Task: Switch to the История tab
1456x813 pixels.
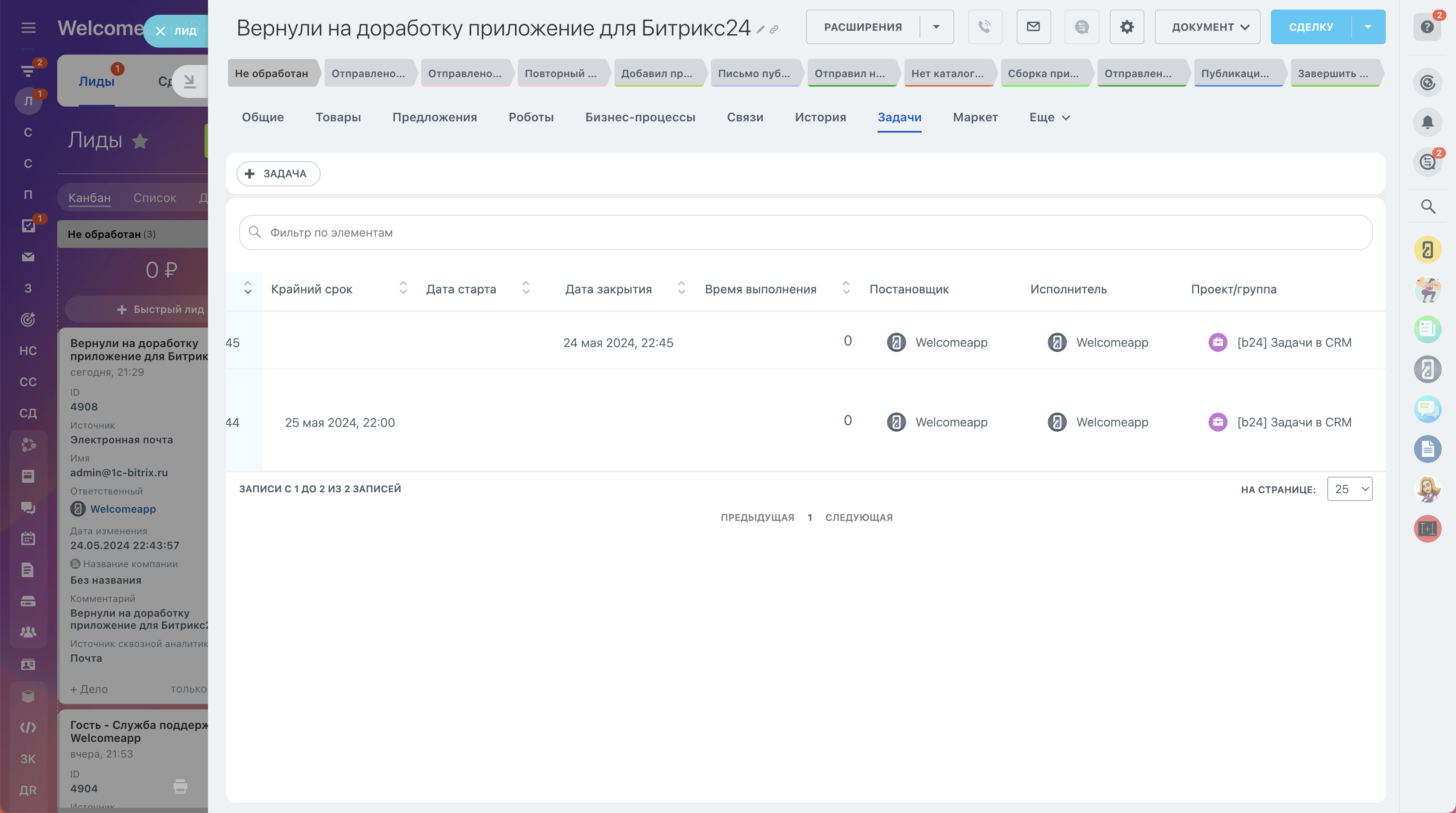Action: pyautogui.click(x=820, y=117)
